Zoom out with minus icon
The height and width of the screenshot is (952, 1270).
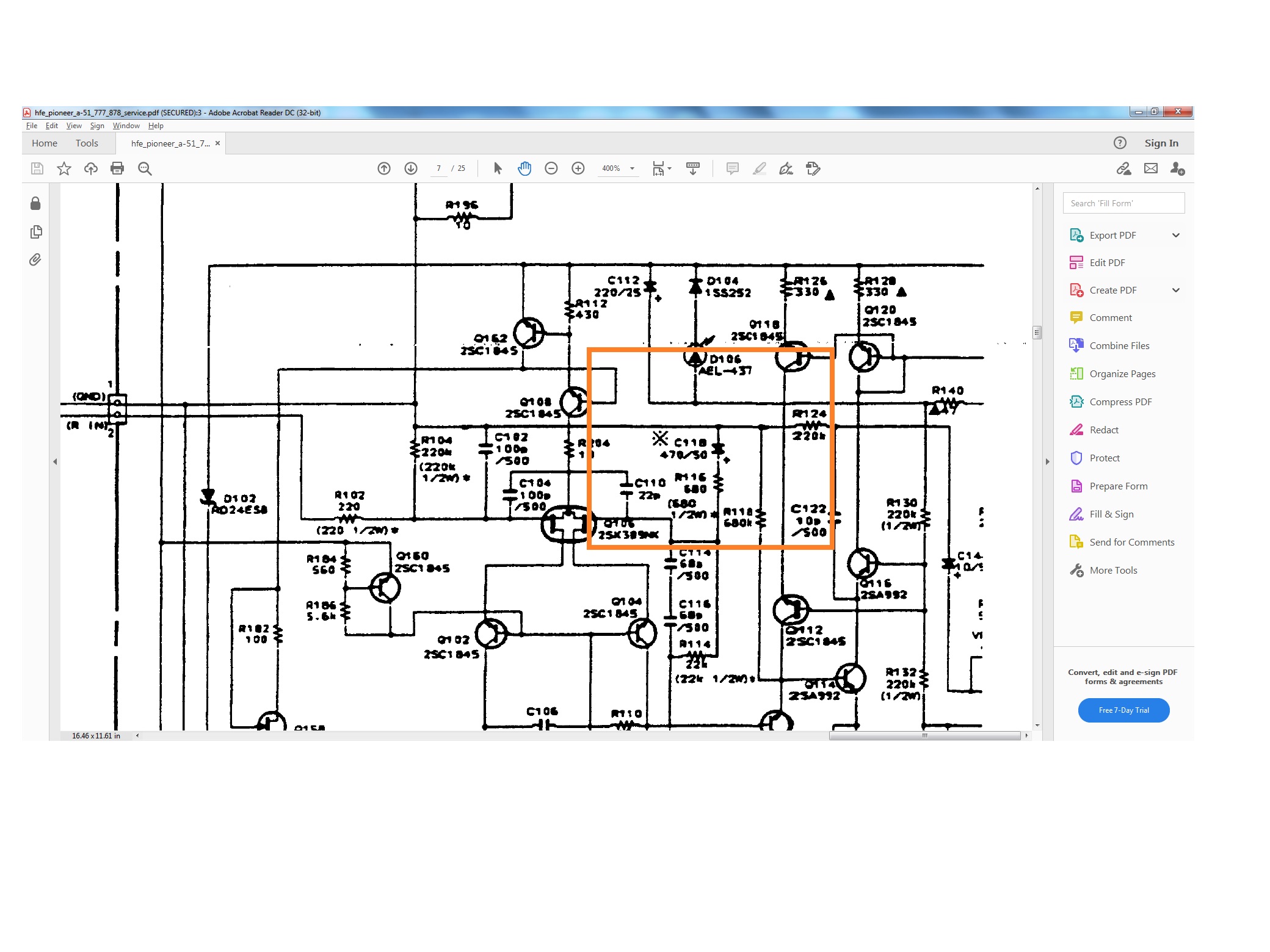(x=551, y=168)
